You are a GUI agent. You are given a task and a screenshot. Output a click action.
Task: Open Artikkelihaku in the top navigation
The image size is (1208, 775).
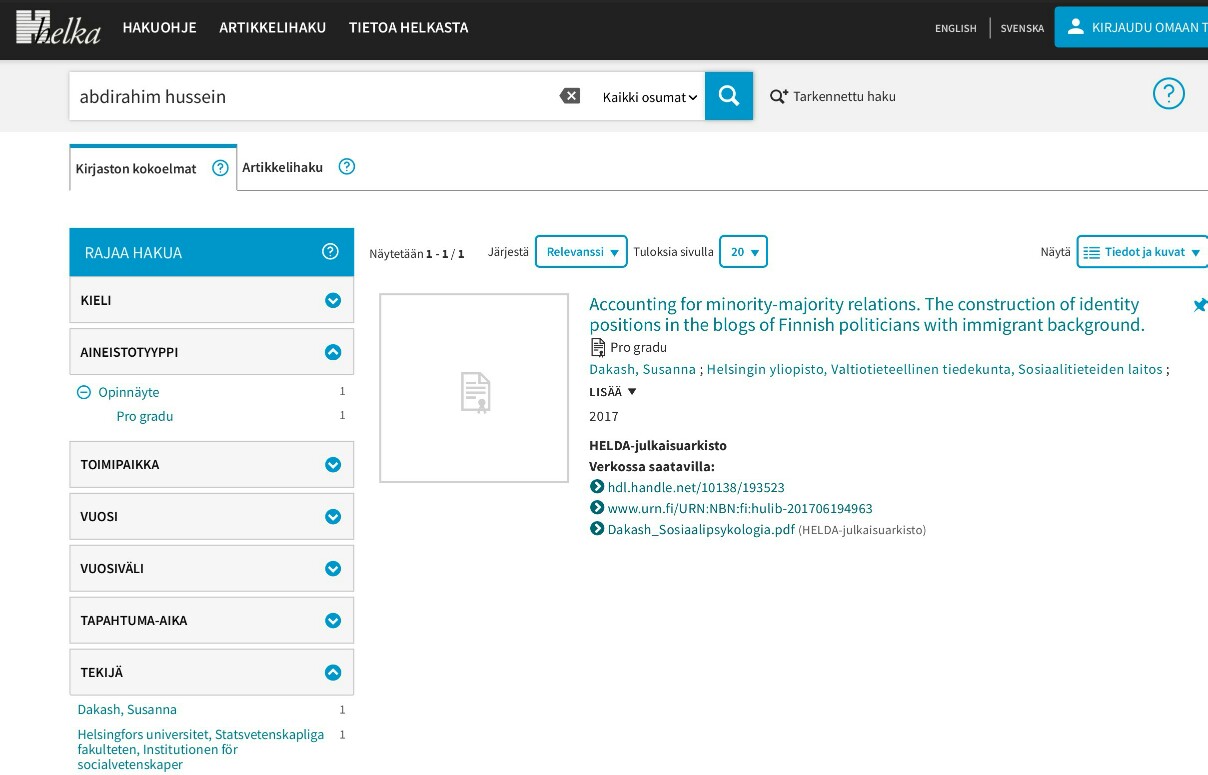273,27
